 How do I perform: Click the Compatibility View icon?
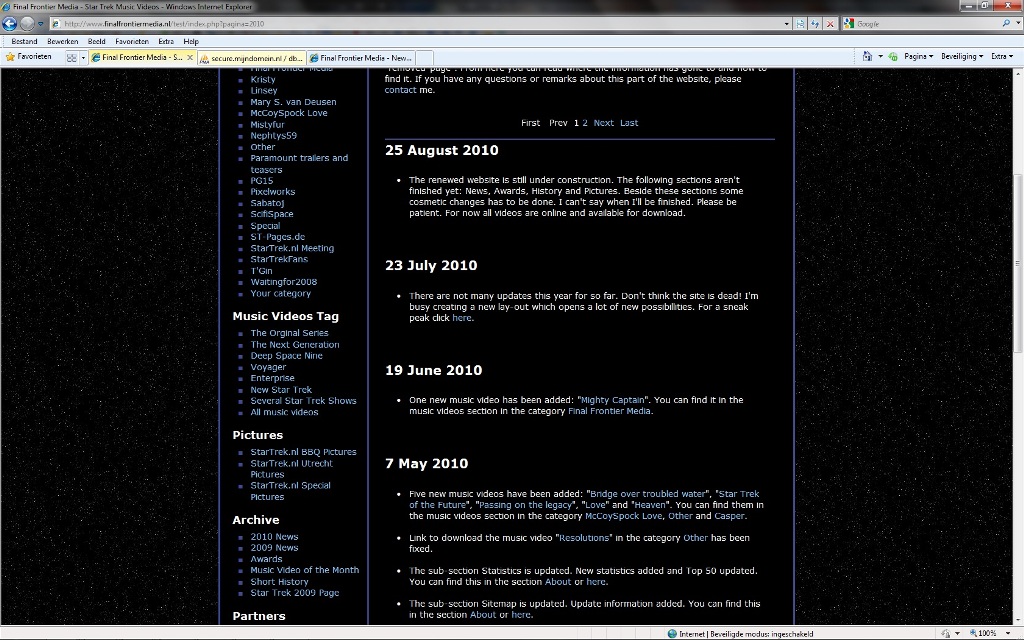(x=801, y=24)
